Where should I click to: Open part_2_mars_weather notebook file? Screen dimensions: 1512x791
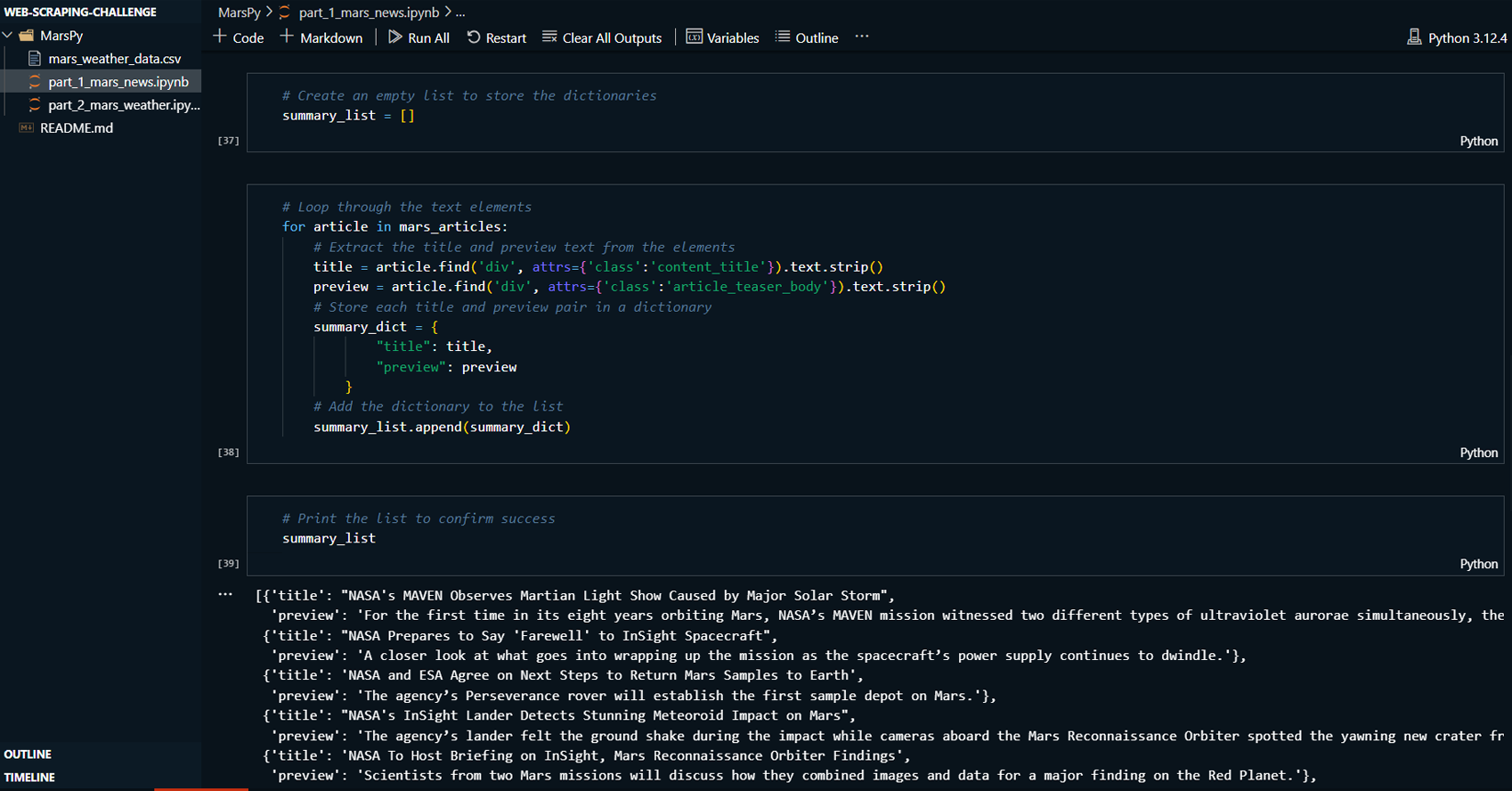coord(123,105)
